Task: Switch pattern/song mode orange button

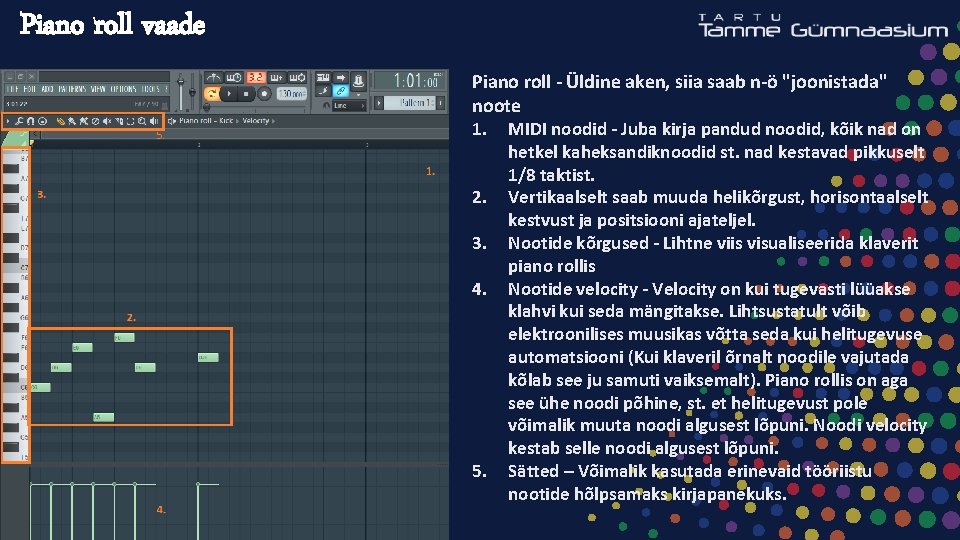Action: [212, 94]
